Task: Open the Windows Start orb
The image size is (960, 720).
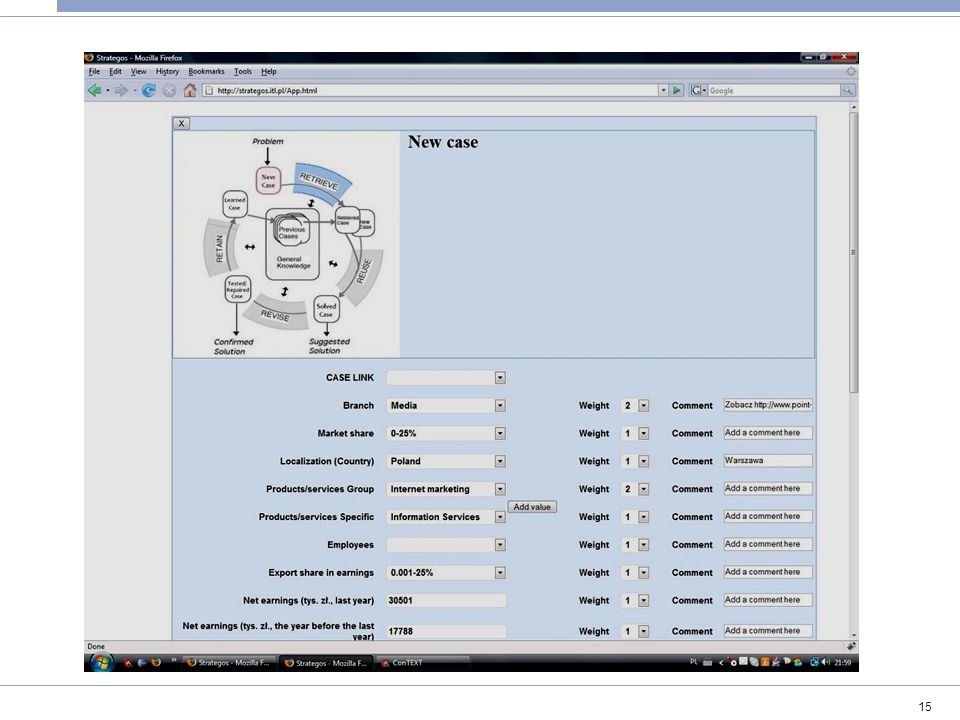Action: [101, 662]
